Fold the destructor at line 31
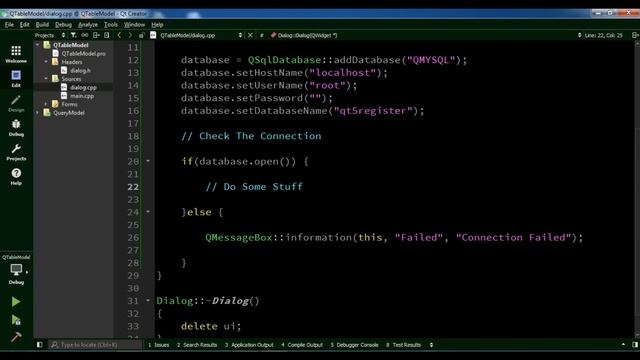Viewport: 640px width, 360px height. pos(148,301)
